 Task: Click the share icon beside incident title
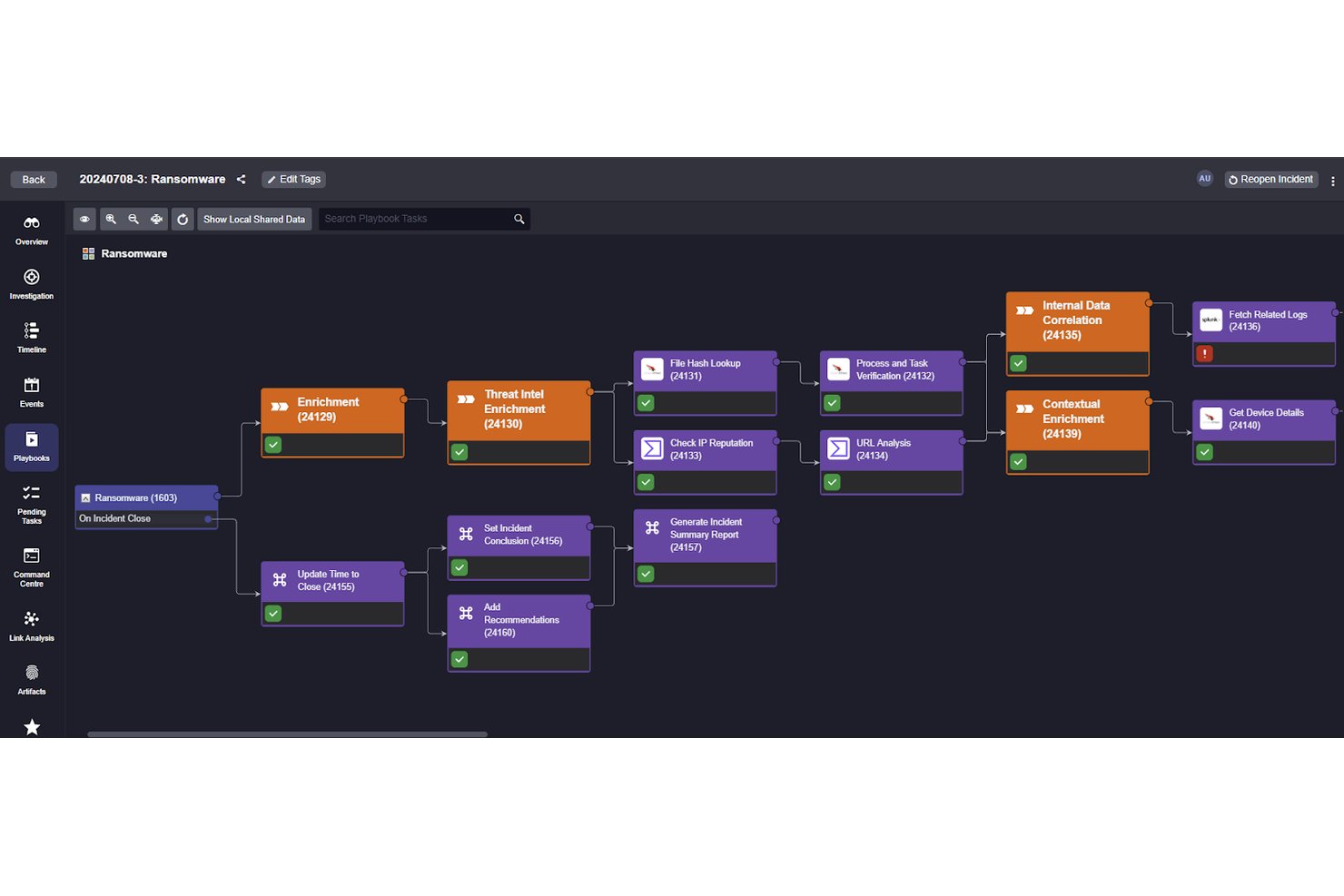click(242, 180)
